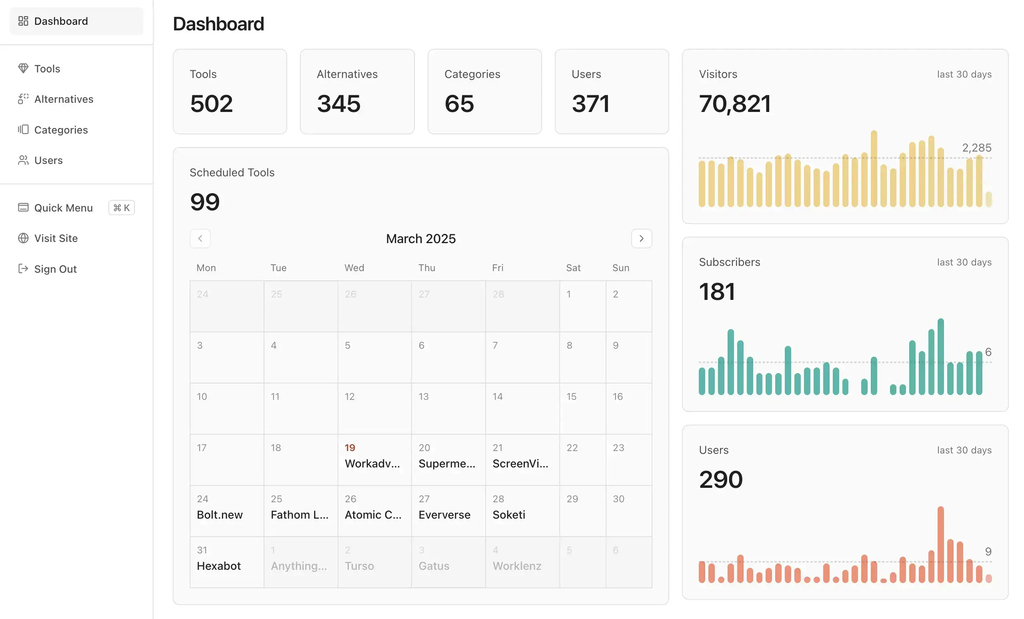Select the Categories columns icon

pyautogui.click(x=23, y=129)
